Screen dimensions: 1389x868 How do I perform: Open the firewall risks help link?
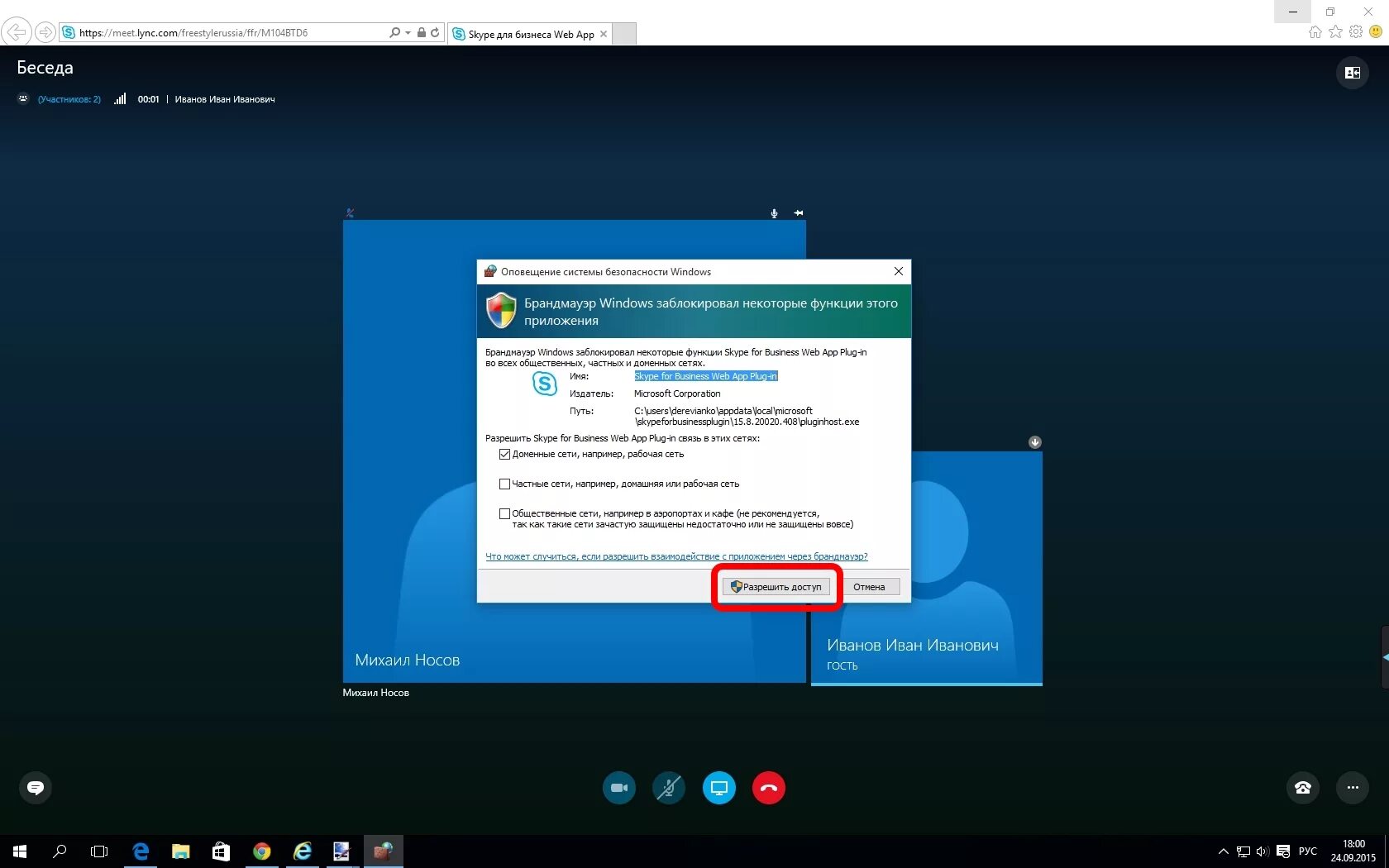[676, 556]
